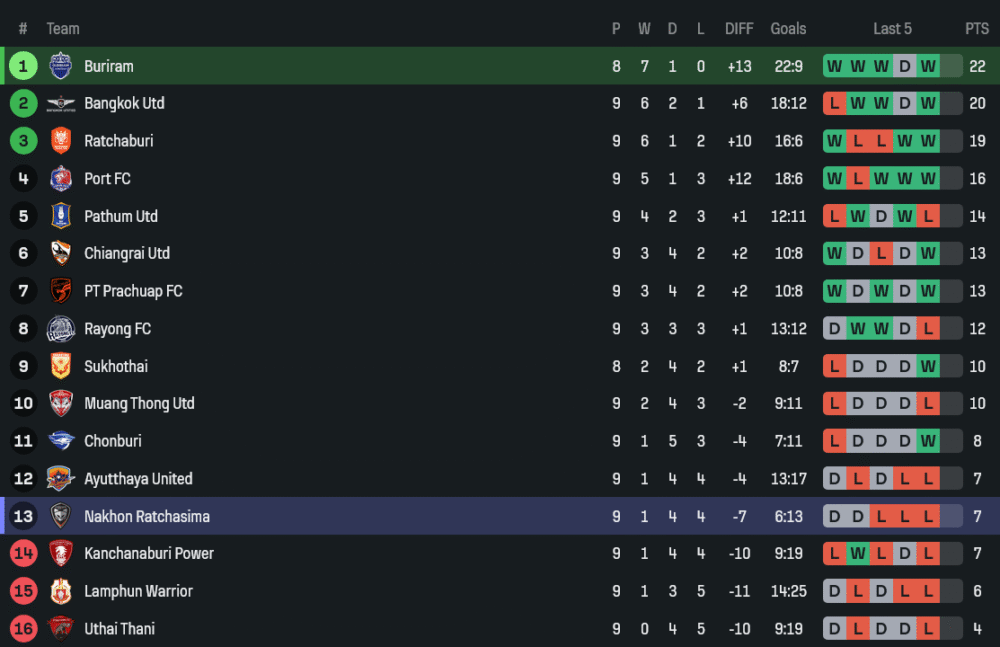Click the Ratchaburi orange crest icon
The height and width of the screenshot is (647, 1000).
point(61,141)
